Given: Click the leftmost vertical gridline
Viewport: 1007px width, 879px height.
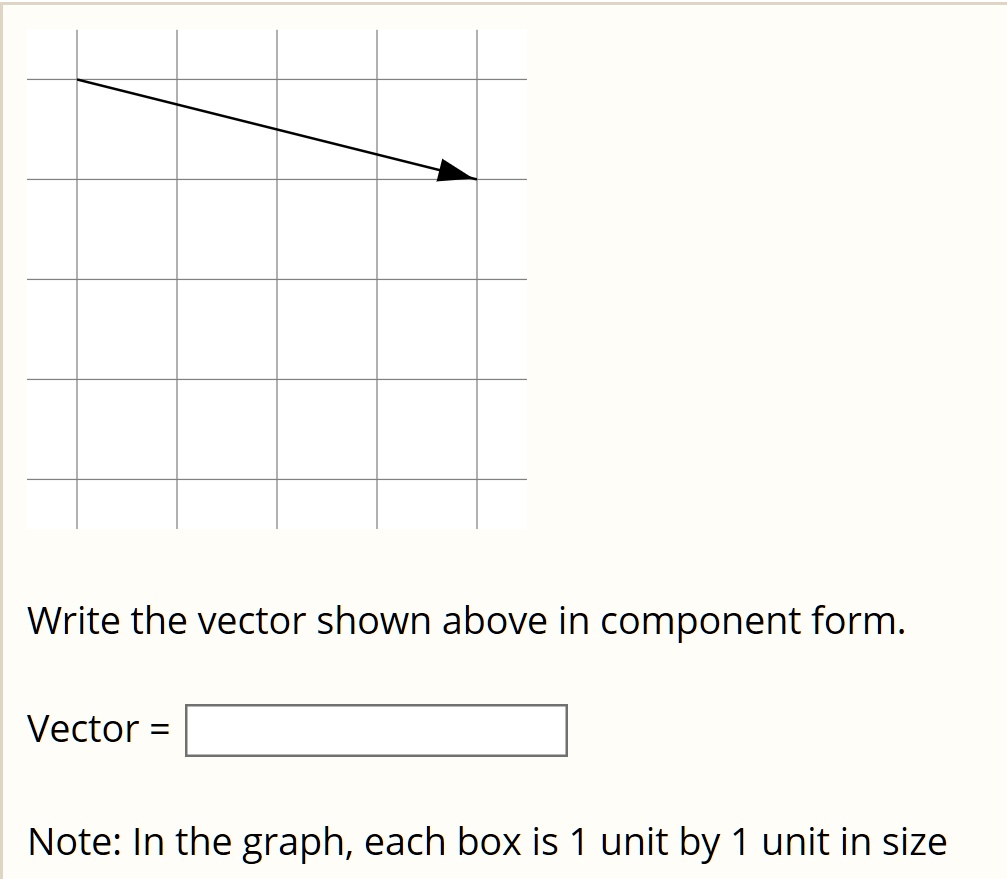Looking at the screenshot, I should click(78, 300).
